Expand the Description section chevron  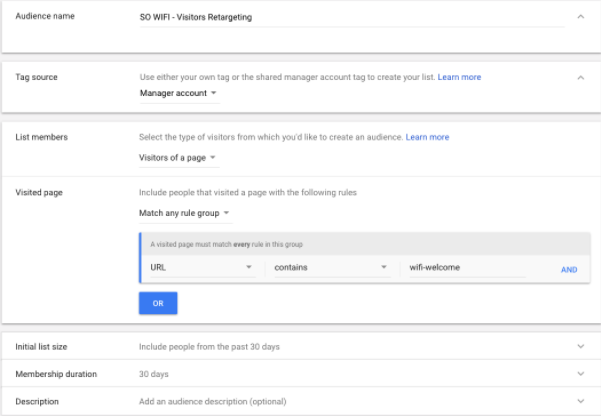coord(581,401)
